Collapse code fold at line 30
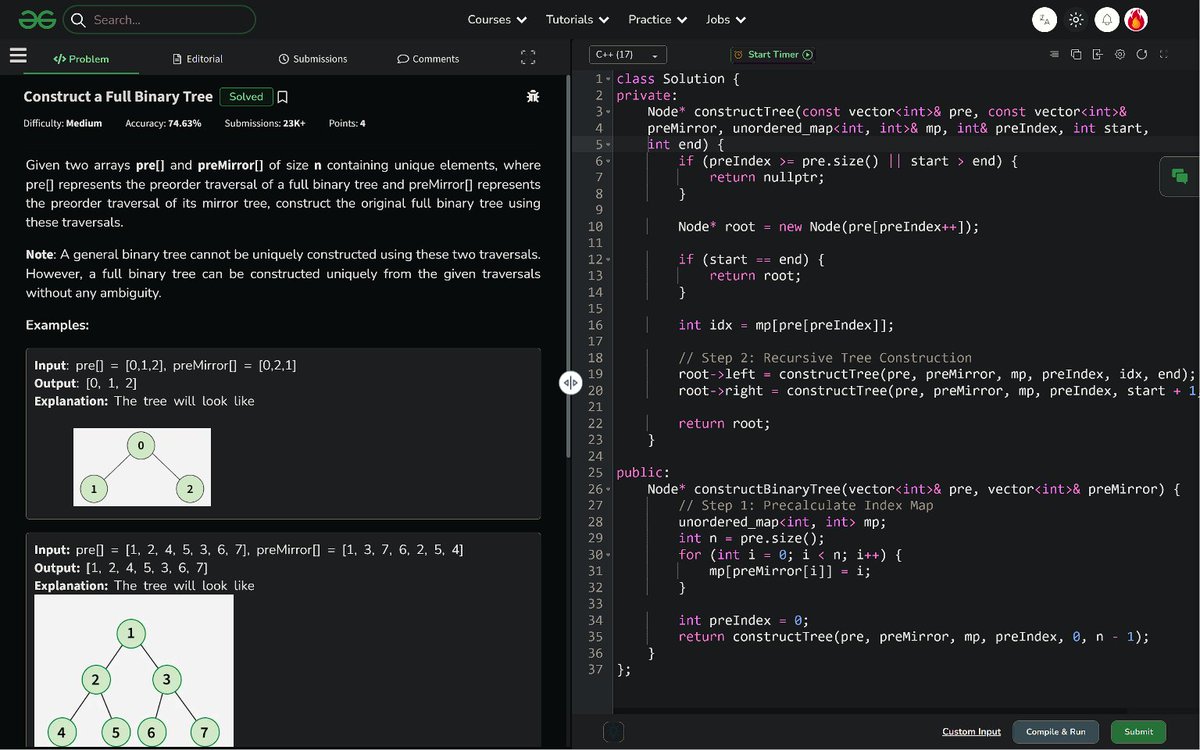Image resolution: width=1200 pixels, height=750 pixels. [609, 555]
